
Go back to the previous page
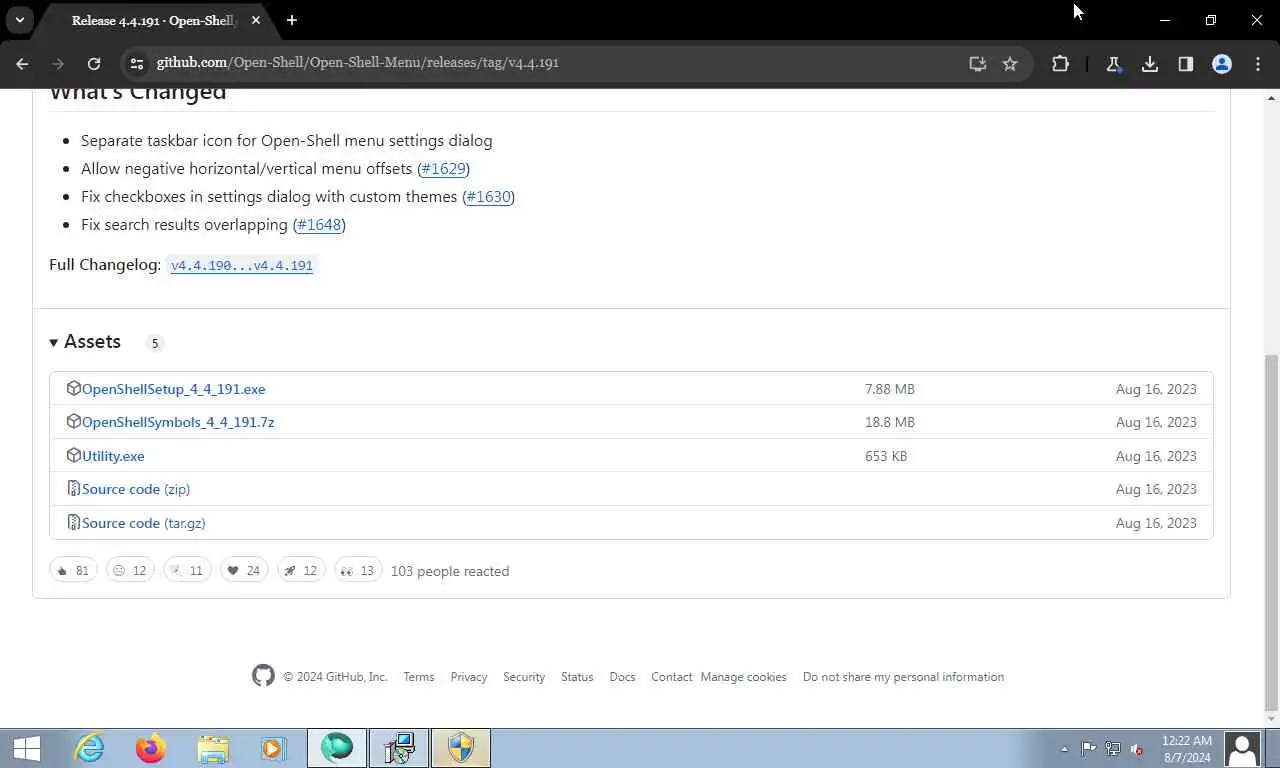tap(22, 63)
